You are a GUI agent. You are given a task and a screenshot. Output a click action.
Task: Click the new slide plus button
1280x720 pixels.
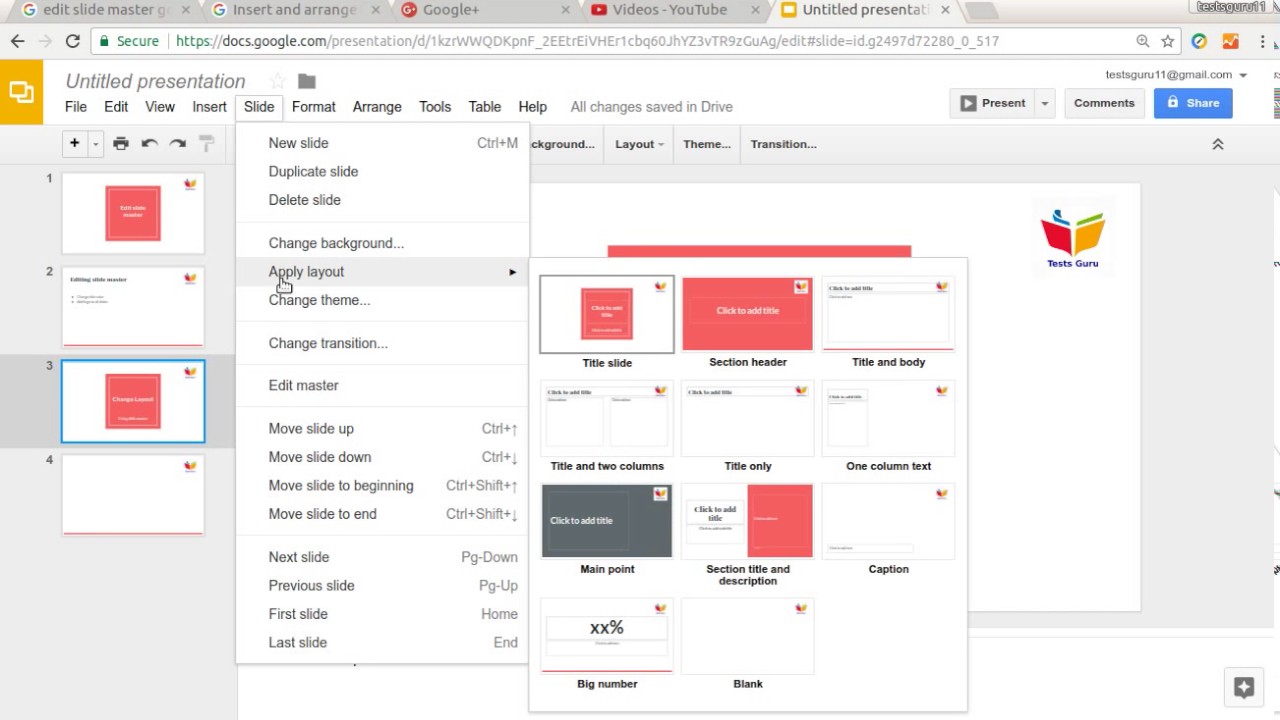point(74,144)
